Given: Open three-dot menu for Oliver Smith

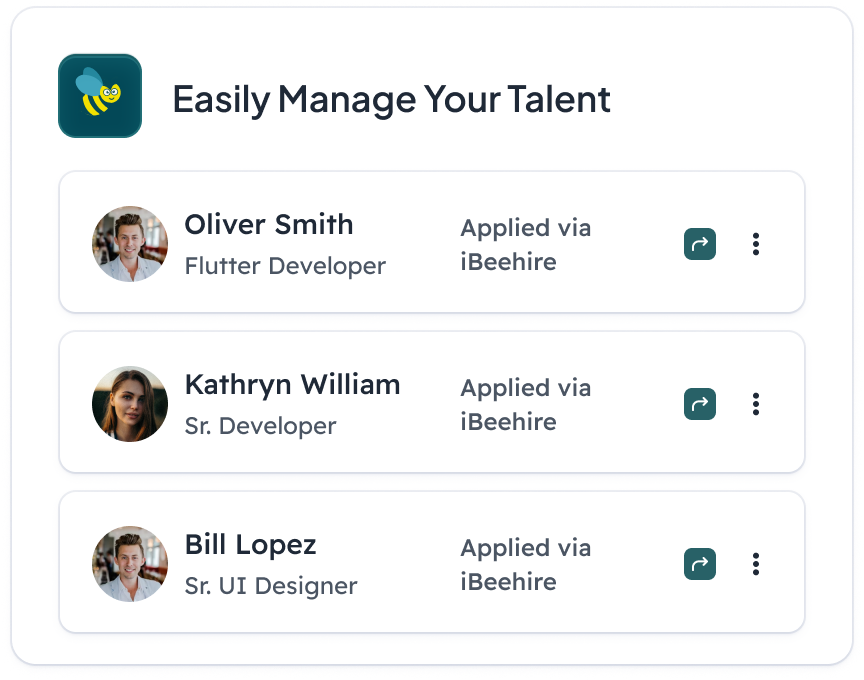Looking at the screenshot, I should [x=756, y=244].
